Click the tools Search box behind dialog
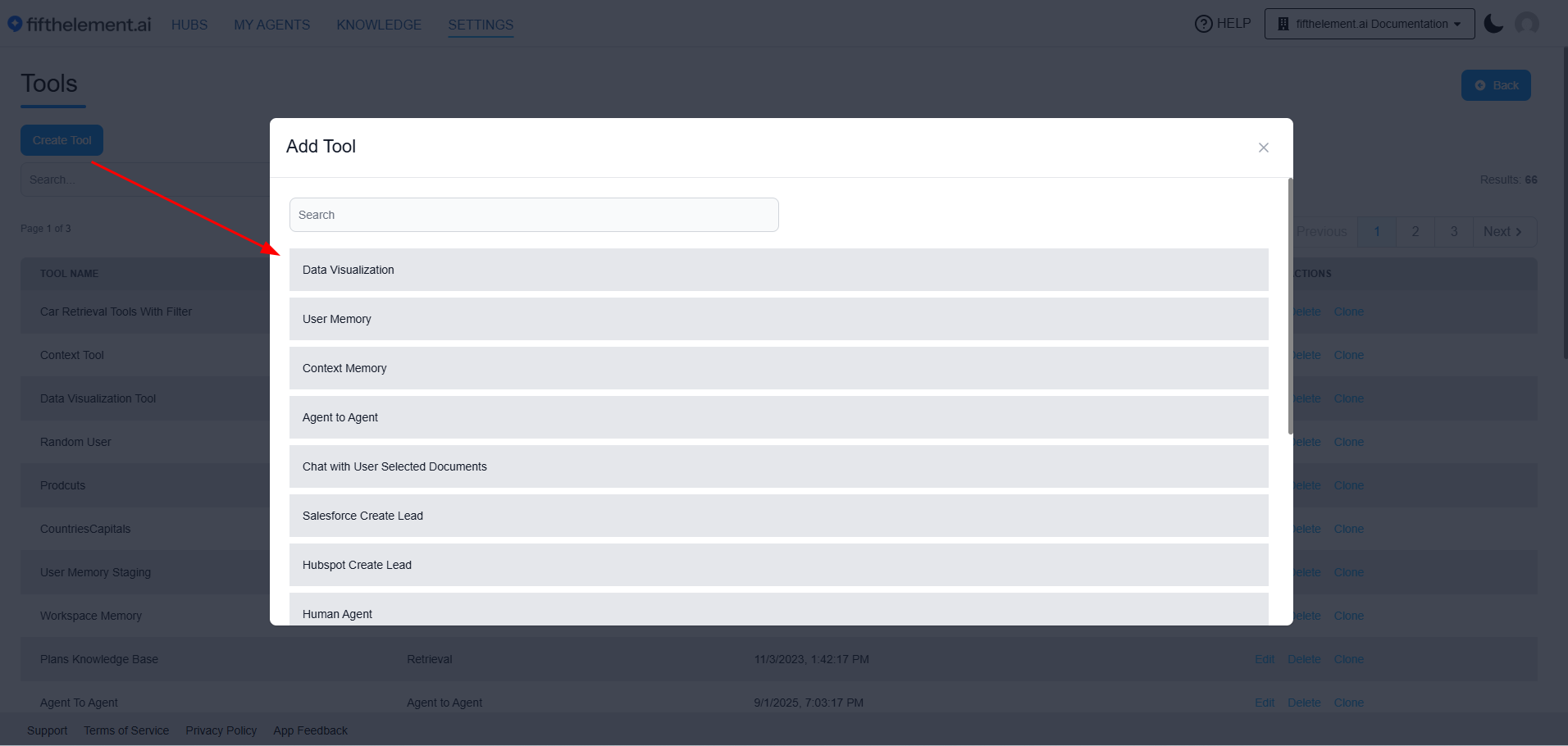This screenshot has width=1568, height=746. [x=145, y=180]
